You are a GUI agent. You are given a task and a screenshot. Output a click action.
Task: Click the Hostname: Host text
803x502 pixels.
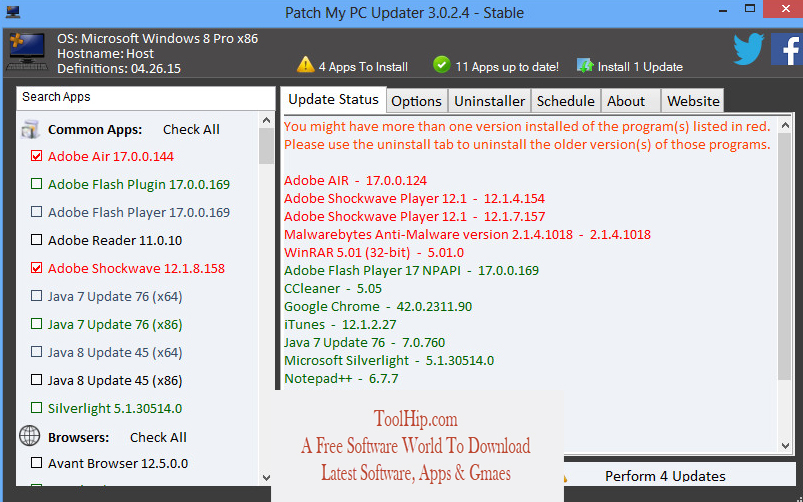pos(105,53)
